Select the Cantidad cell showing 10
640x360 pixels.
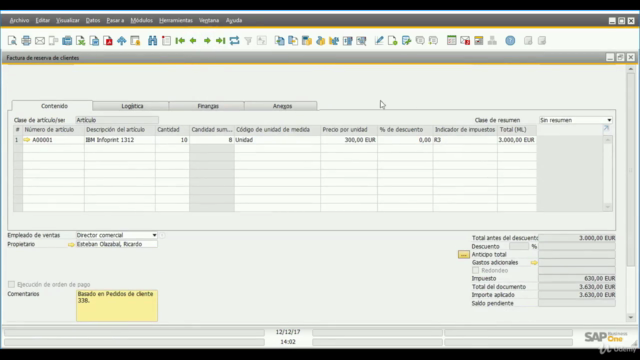[172, 140]
